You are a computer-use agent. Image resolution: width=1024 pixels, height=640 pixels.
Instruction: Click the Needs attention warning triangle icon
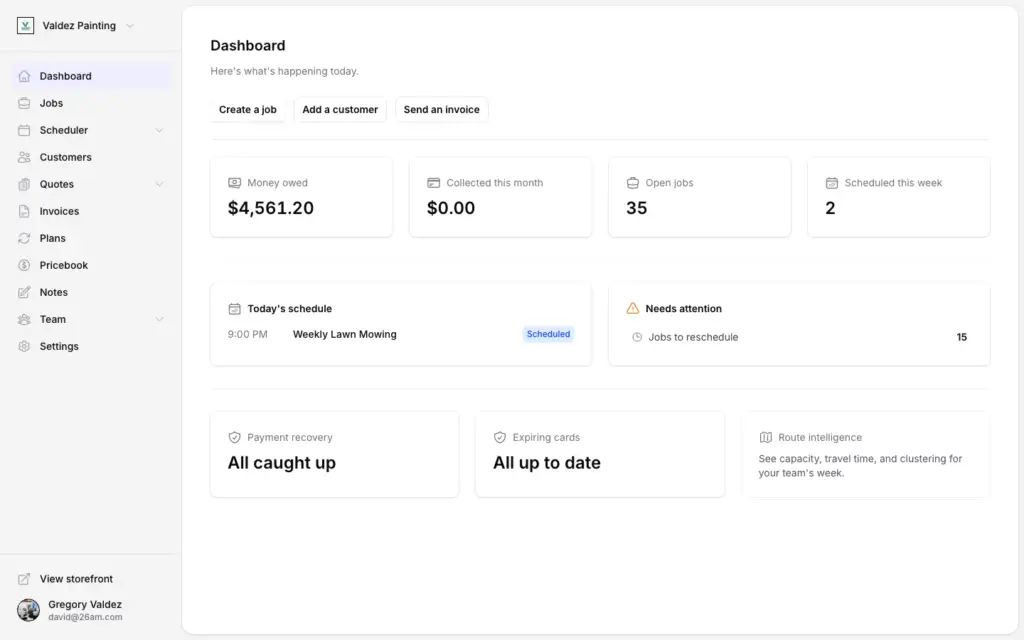click(633, 308)
